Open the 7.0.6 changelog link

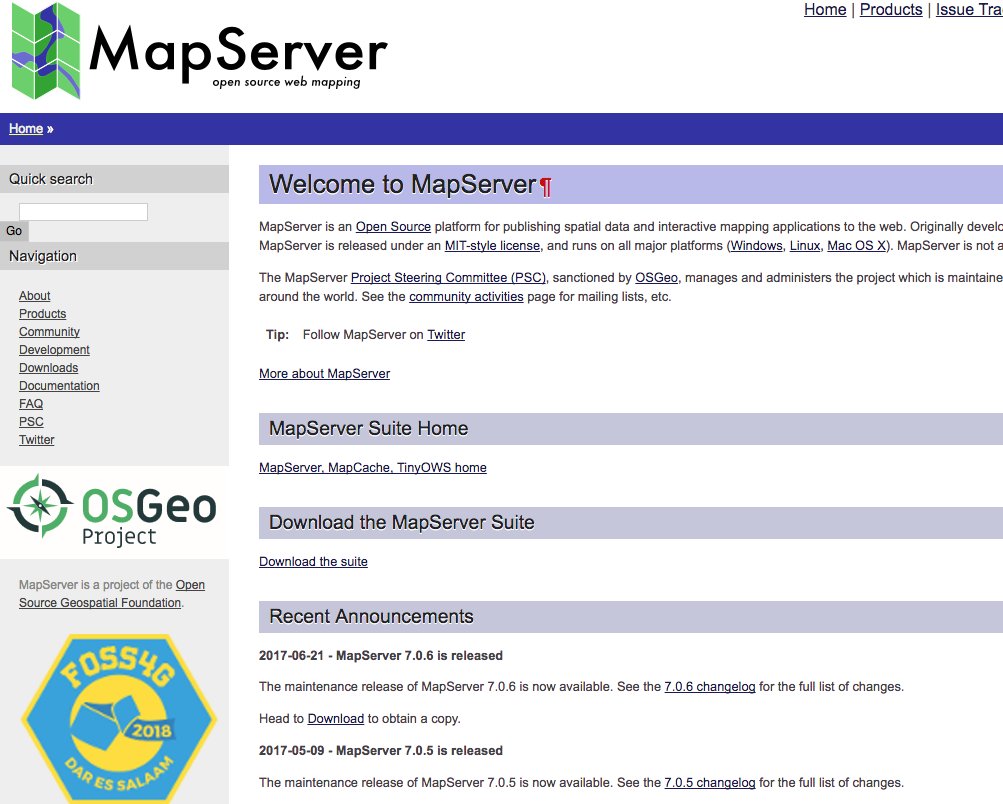[710, 687]
